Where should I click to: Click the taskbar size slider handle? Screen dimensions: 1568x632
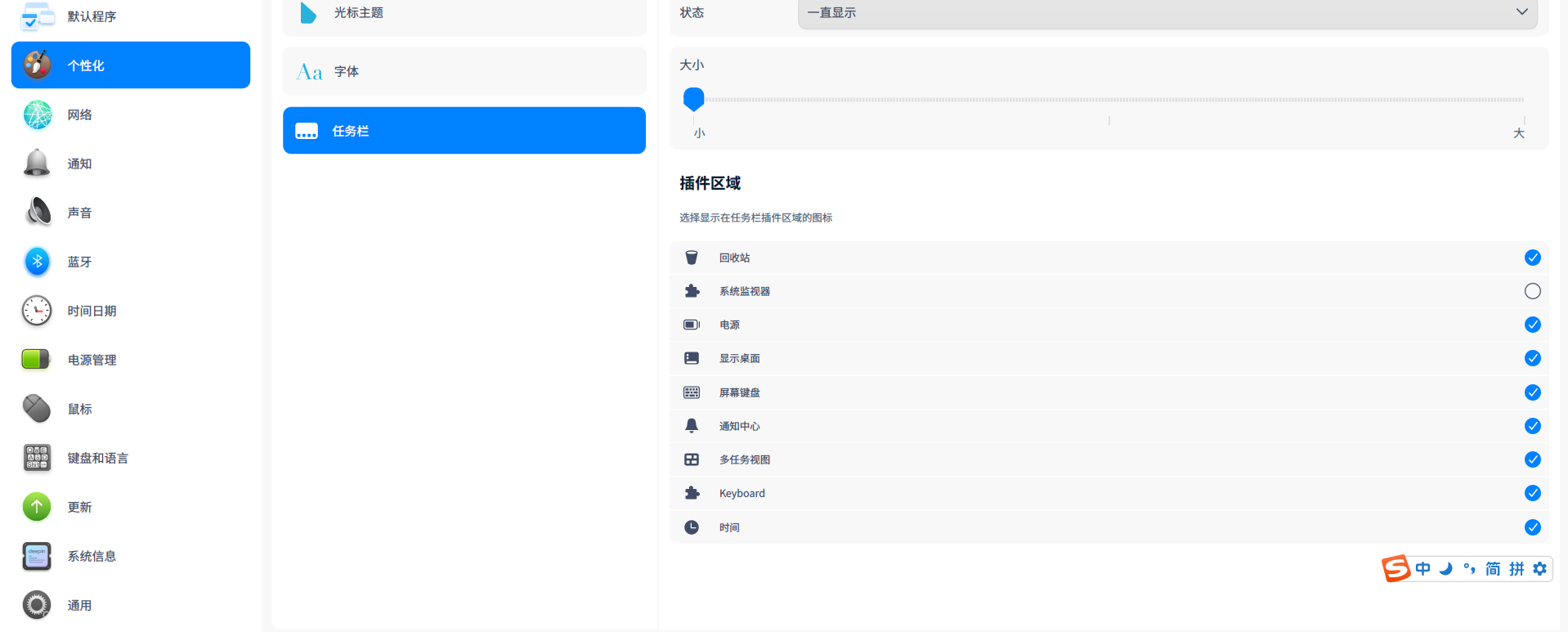pos(693,99)
